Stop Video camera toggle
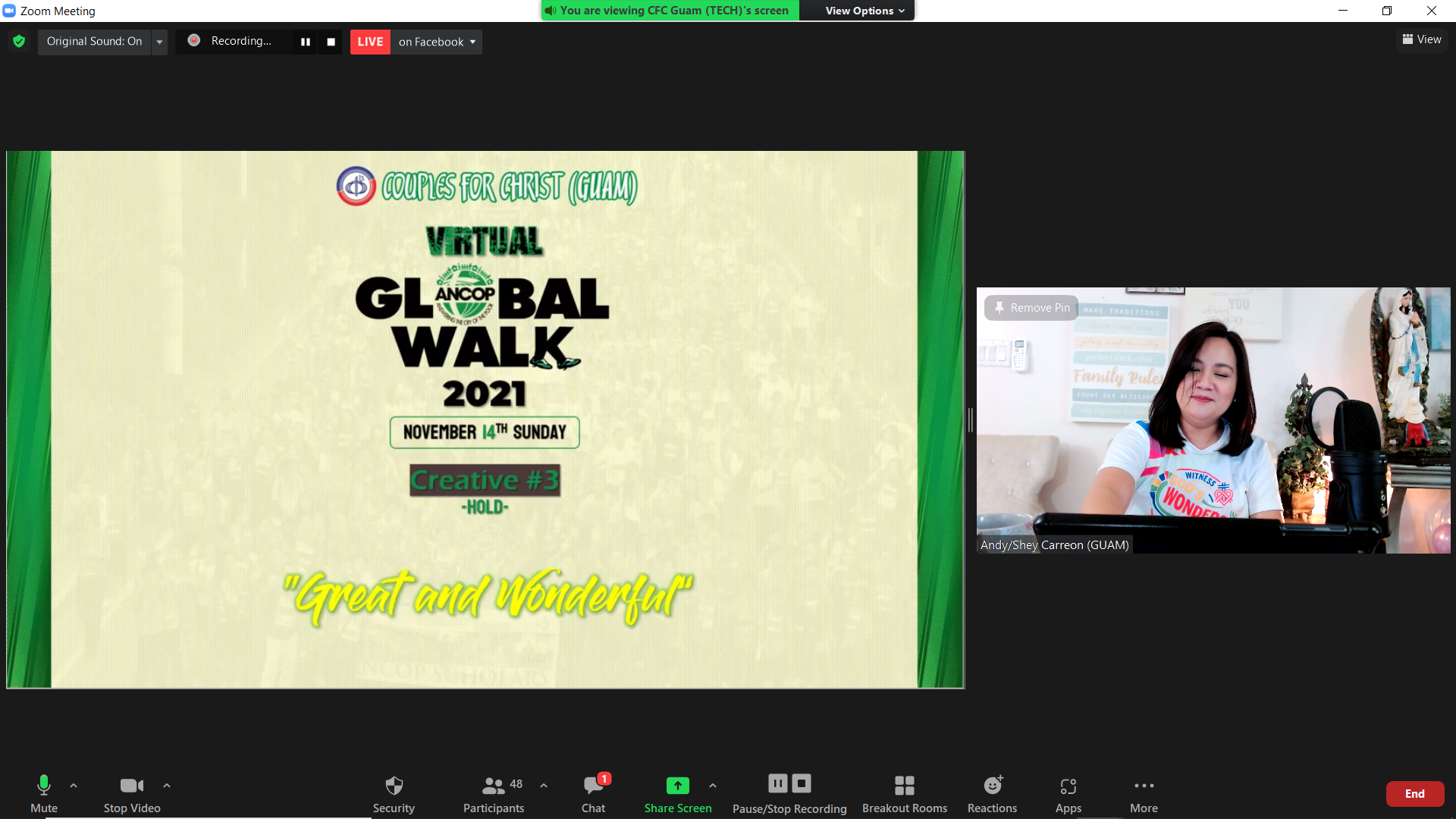Image resolution: width=1456 pixels, height=819 pixels. tap(132, 793)
